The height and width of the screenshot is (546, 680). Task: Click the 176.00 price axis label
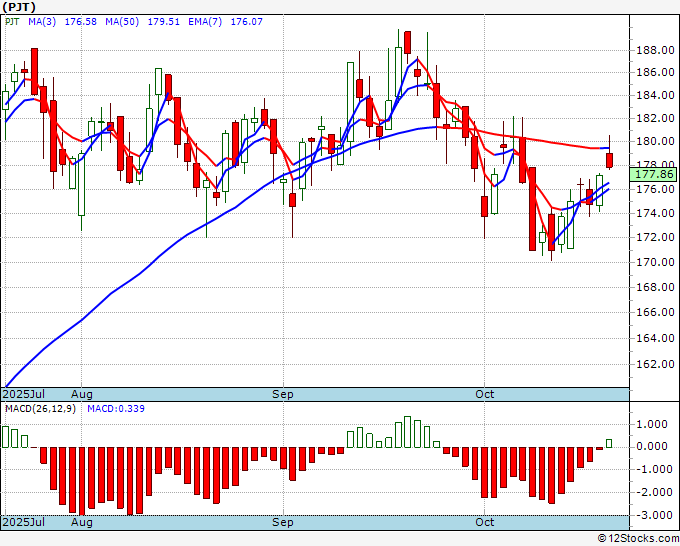pos(655,189)
